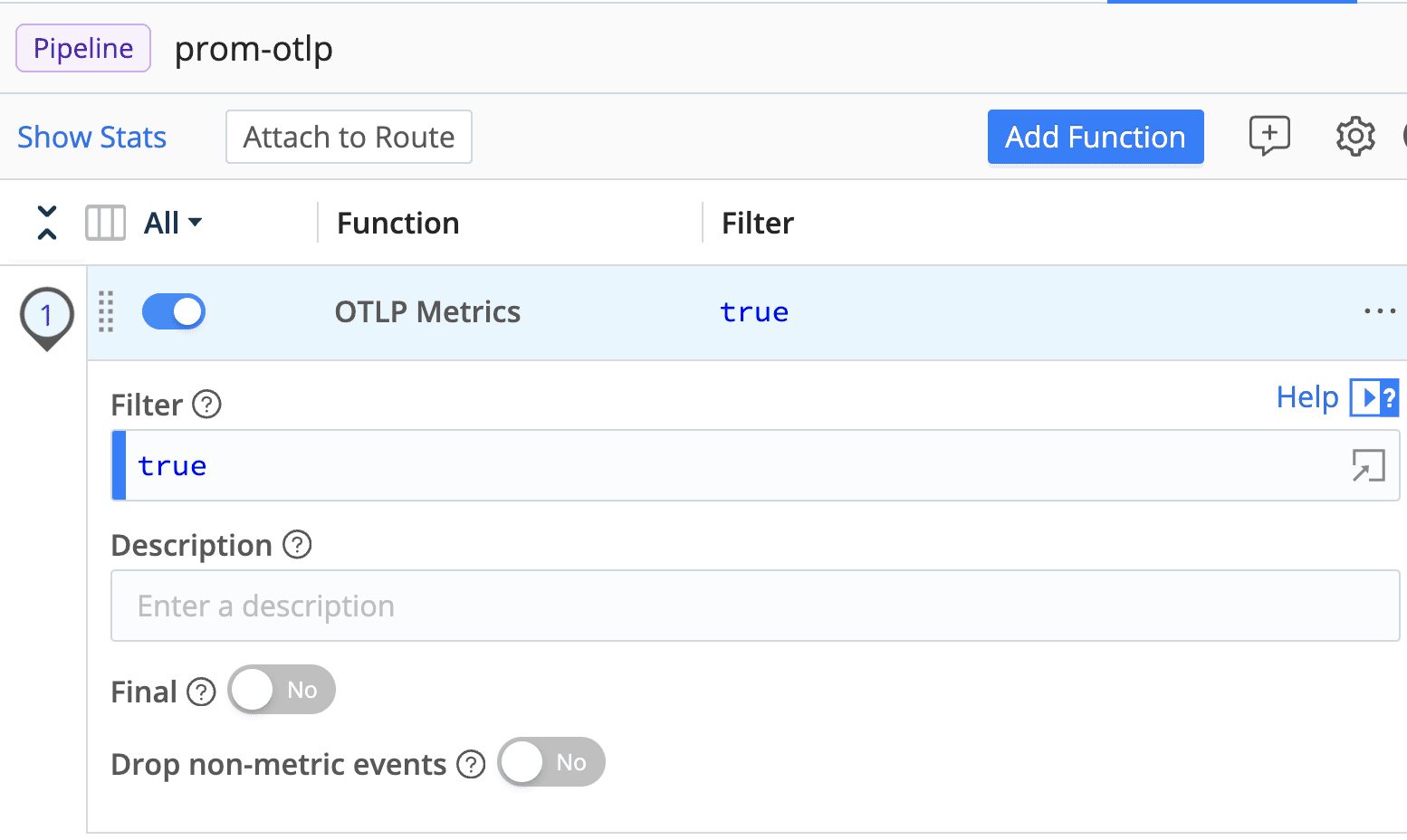Open OTLP Metrics row options menu

tap(1379, 312)
